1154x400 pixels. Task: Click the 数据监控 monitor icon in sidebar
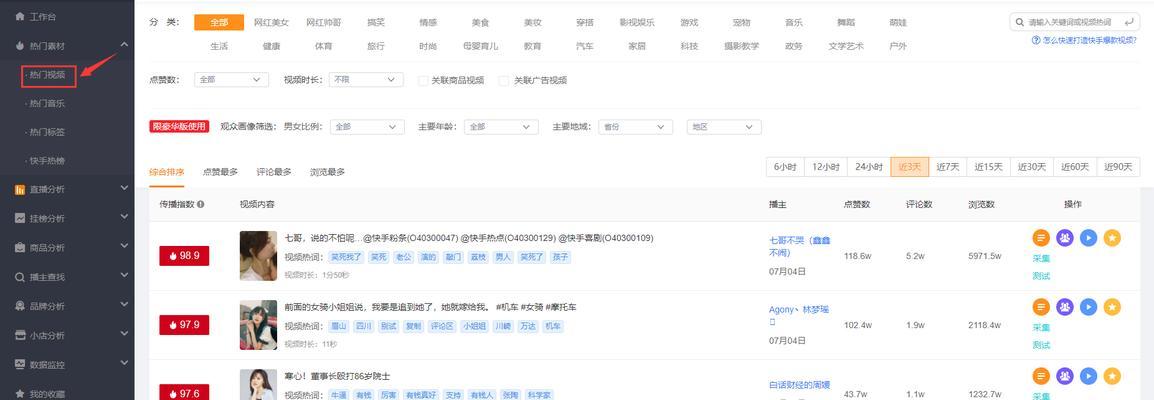click(20, 365)
